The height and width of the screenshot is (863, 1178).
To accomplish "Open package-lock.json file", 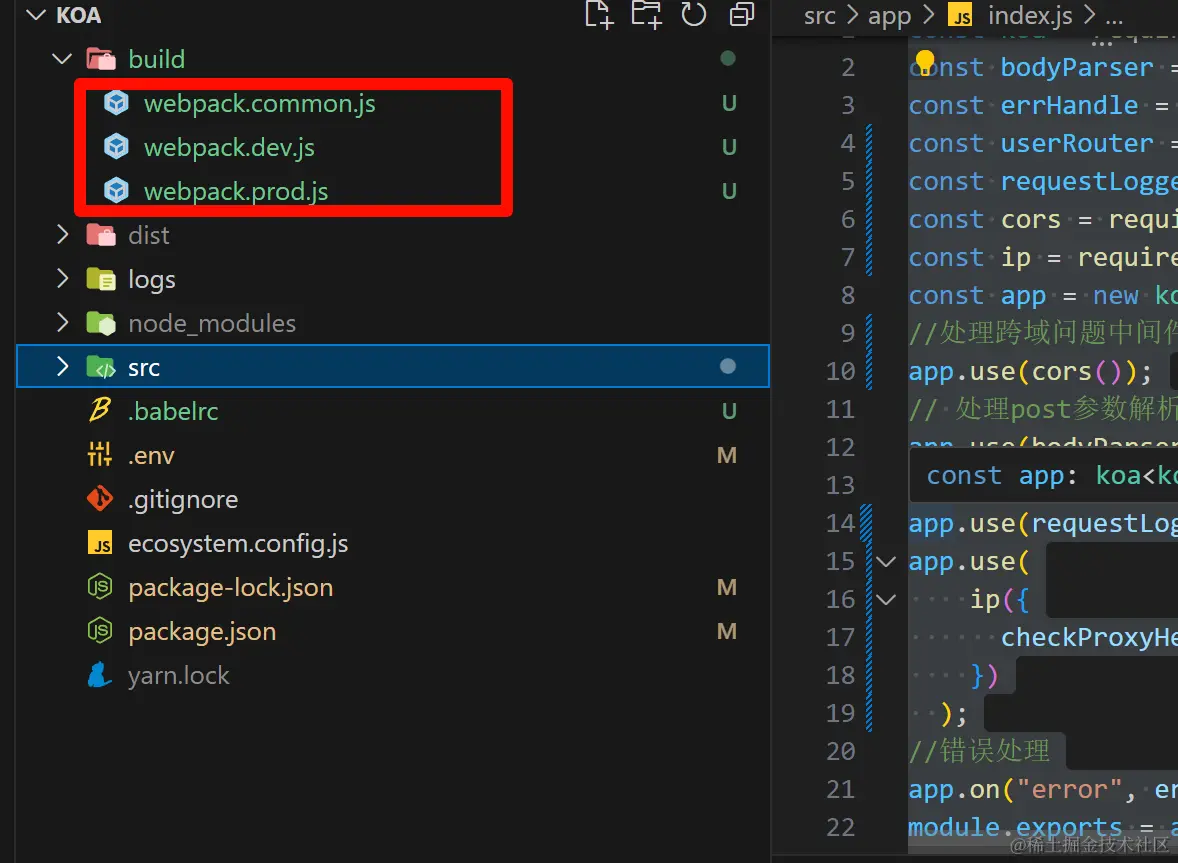I will 231,587.
